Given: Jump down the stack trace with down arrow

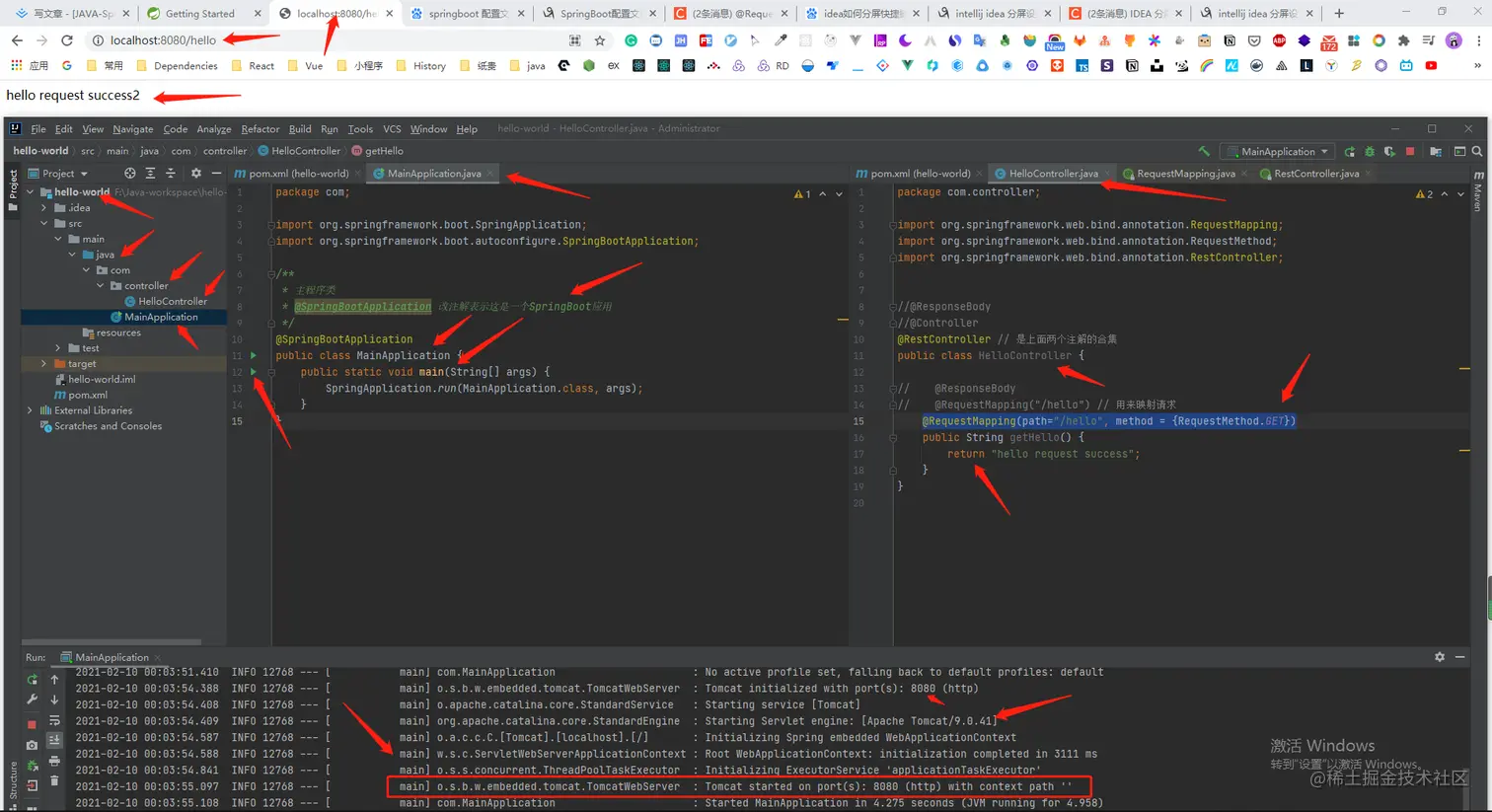Looking at the screenshot, I should pyautogui.click(x=54, y=700).
